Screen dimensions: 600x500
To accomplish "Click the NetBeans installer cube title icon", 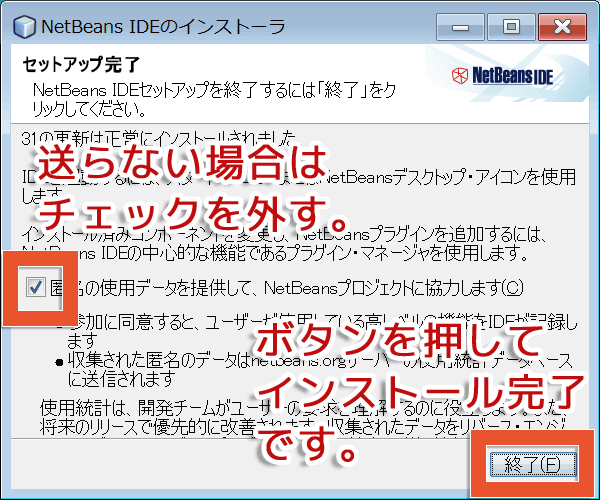I will point(24,27).
